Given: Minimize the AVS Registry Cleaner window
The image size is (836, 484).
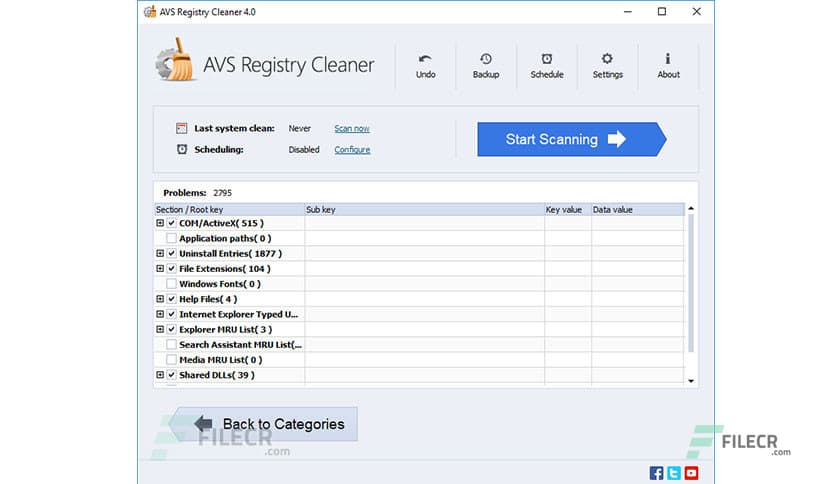Looking at the screenshot, I should click(x=628, y=12).
